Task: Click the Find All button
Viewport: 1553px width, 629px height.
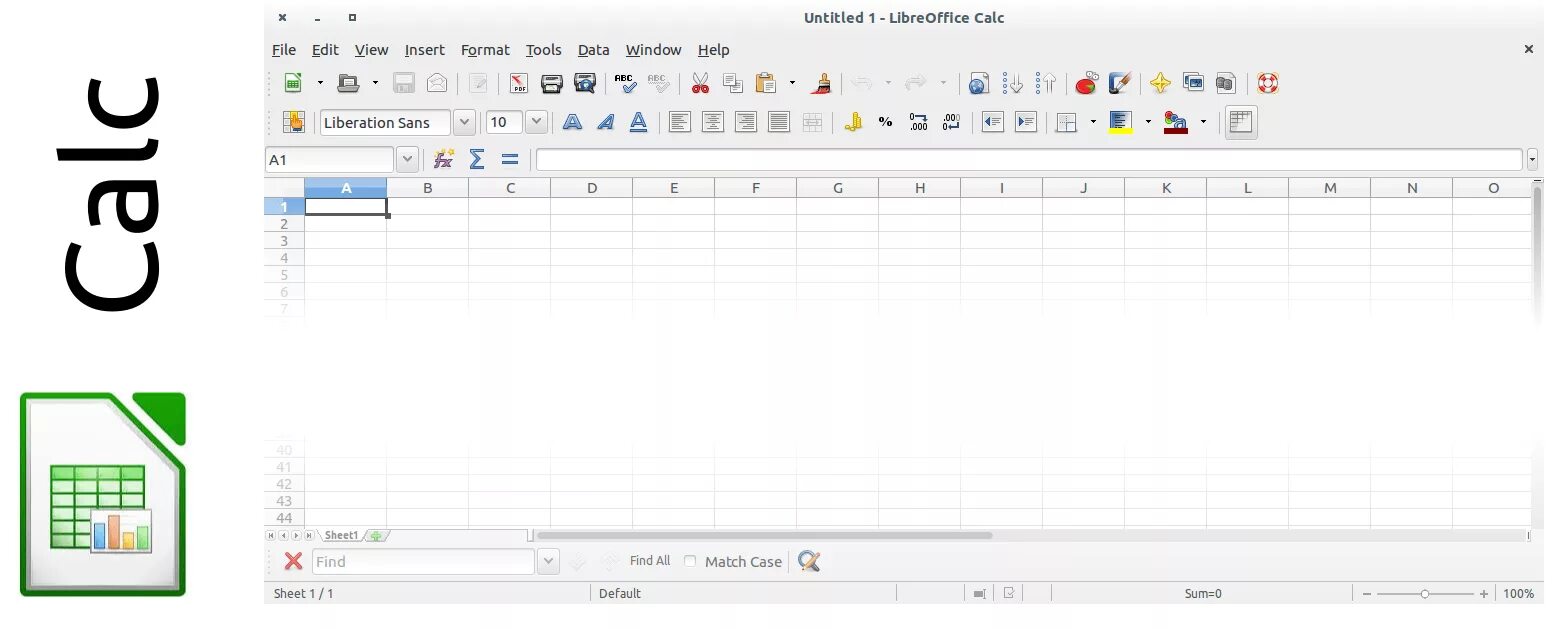Action: tap(650, 561)
